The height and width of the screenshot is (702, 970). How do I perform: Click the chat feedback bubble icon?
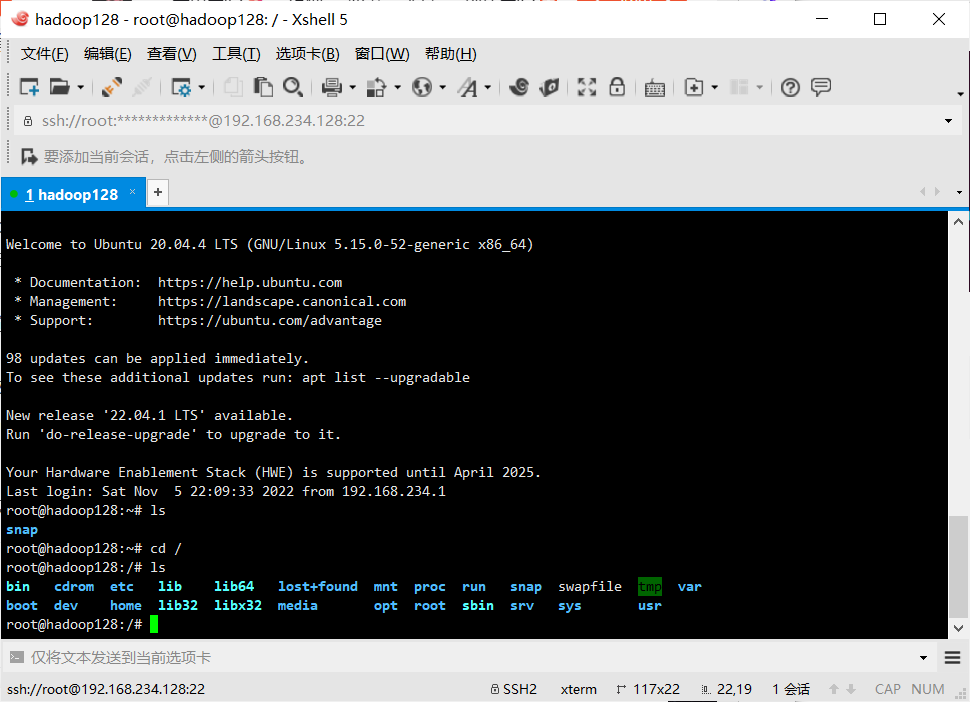(821, 87)
